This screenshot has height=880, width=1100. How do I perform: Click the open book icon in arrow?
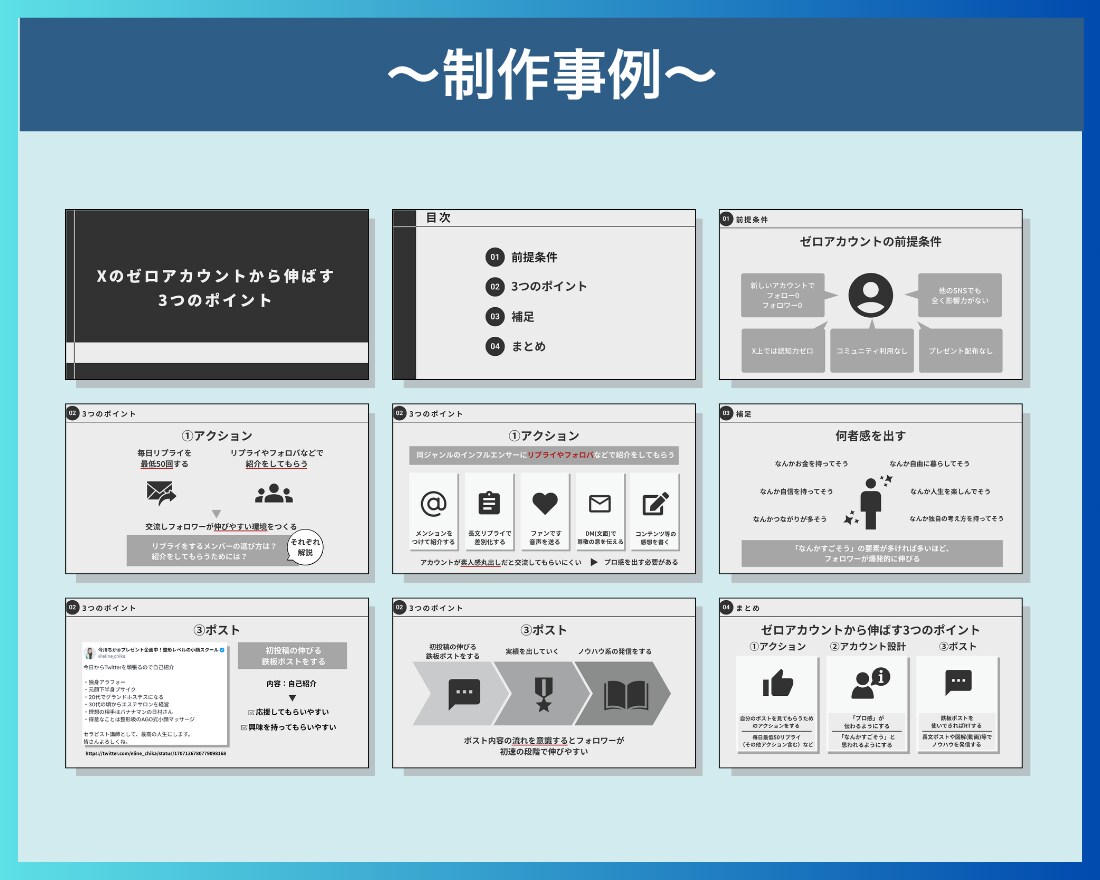click(x=626, y=695)
